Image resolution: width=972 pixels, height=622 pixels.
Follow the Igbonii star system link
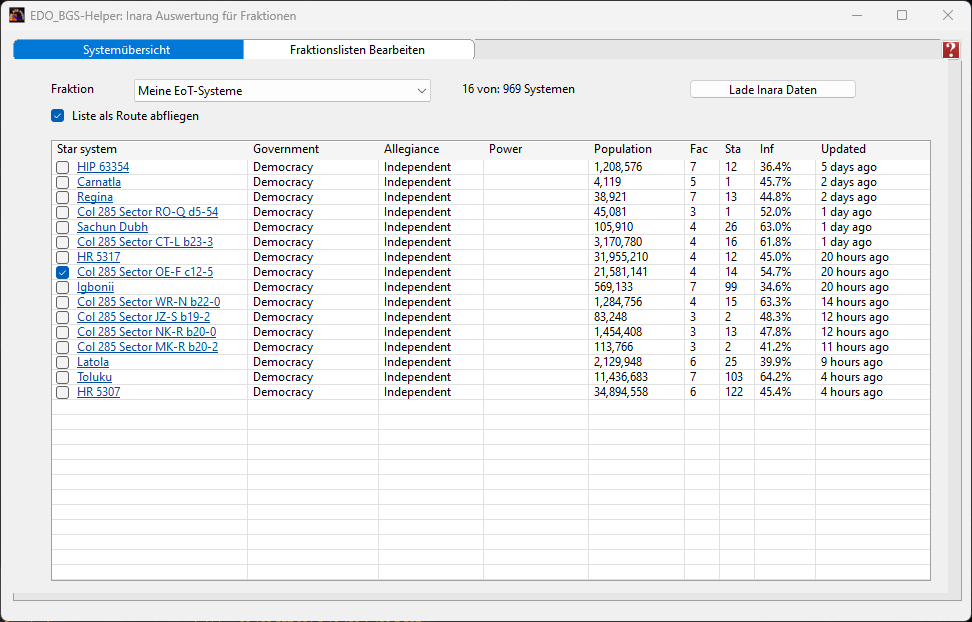(95, 287)
